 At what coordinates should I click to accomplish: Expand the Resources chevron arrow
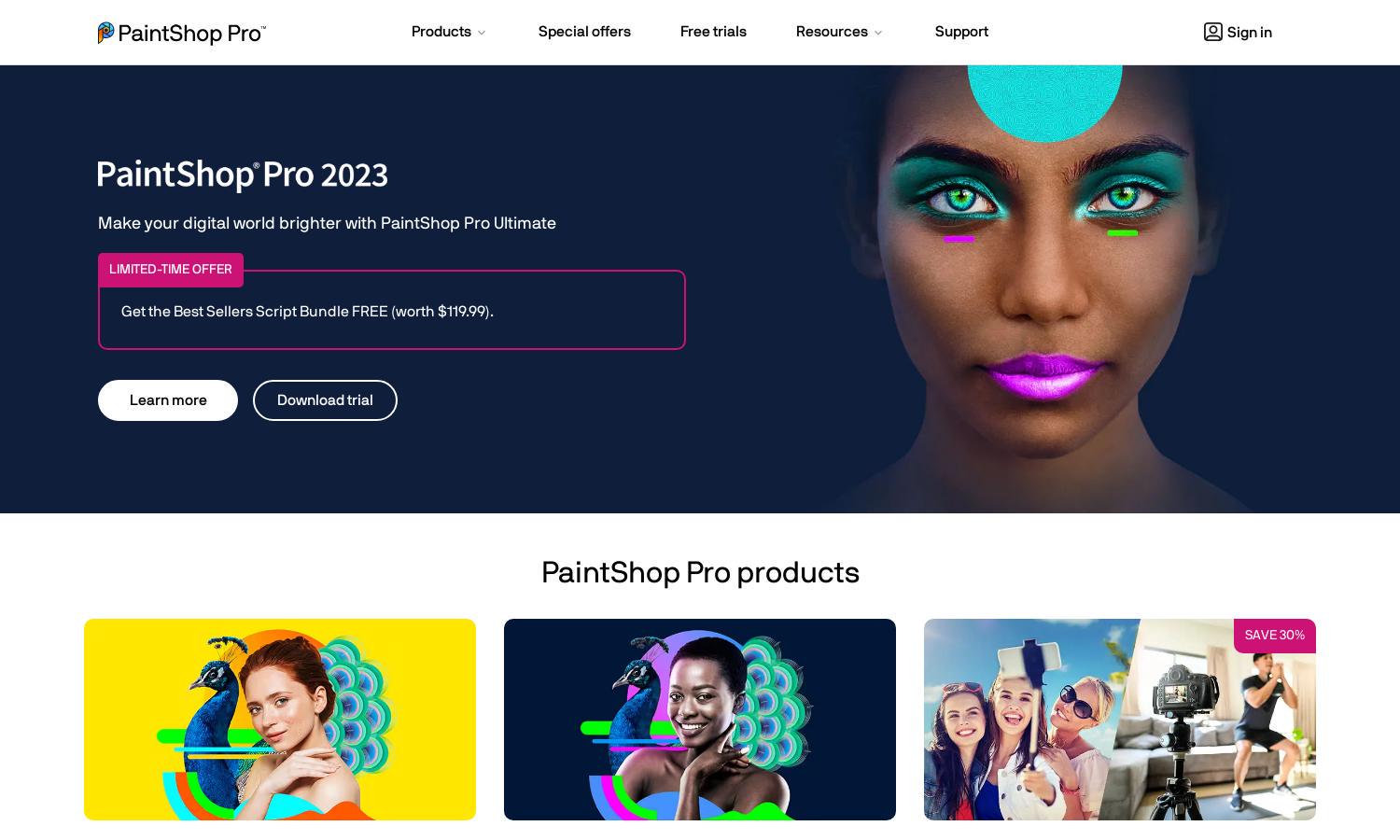coord(877,33)
